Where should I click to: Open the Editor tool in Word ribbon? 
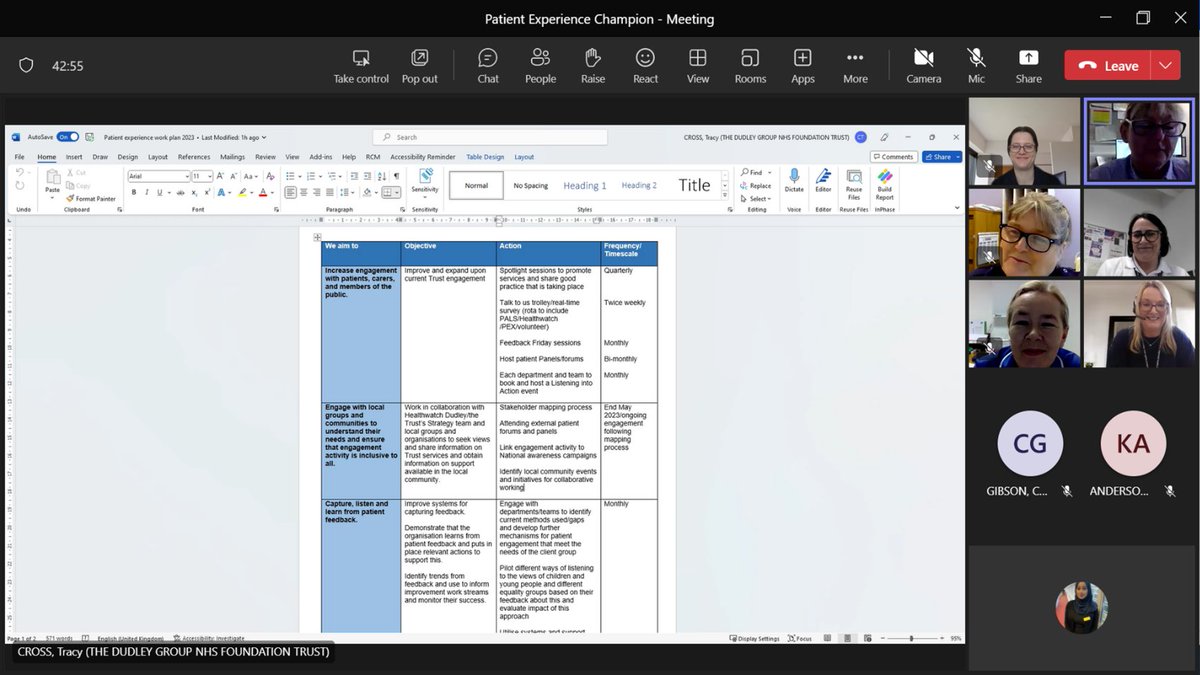(823, 181)
